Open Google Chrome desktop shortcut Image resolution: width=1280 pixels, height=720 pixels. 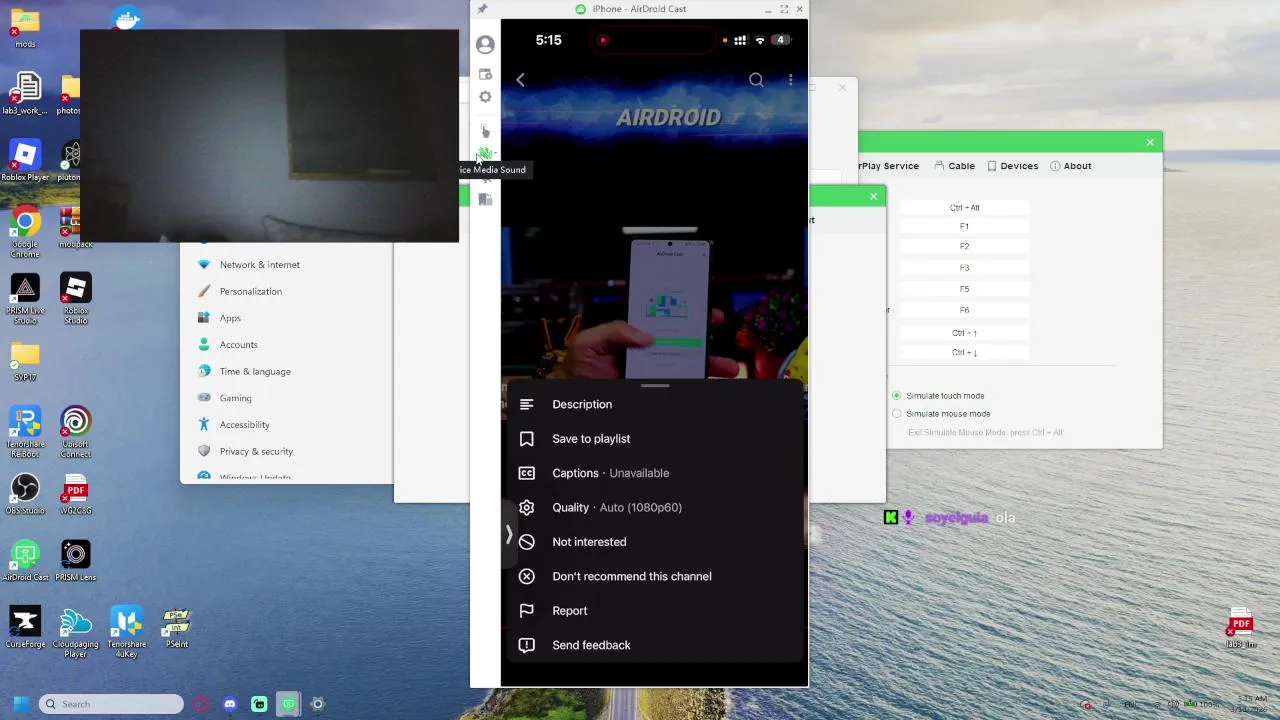pos(25,232)
